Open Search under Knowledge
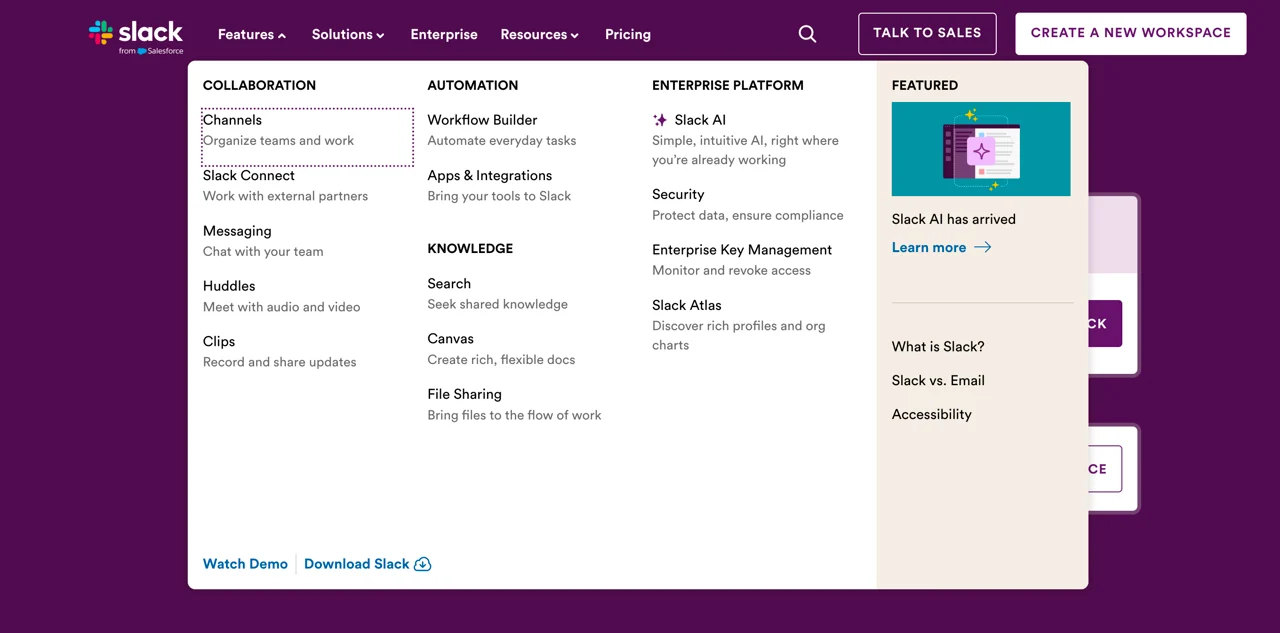Image resolution: width=1280 pixels, height=633 pixels. click(449, 284)
